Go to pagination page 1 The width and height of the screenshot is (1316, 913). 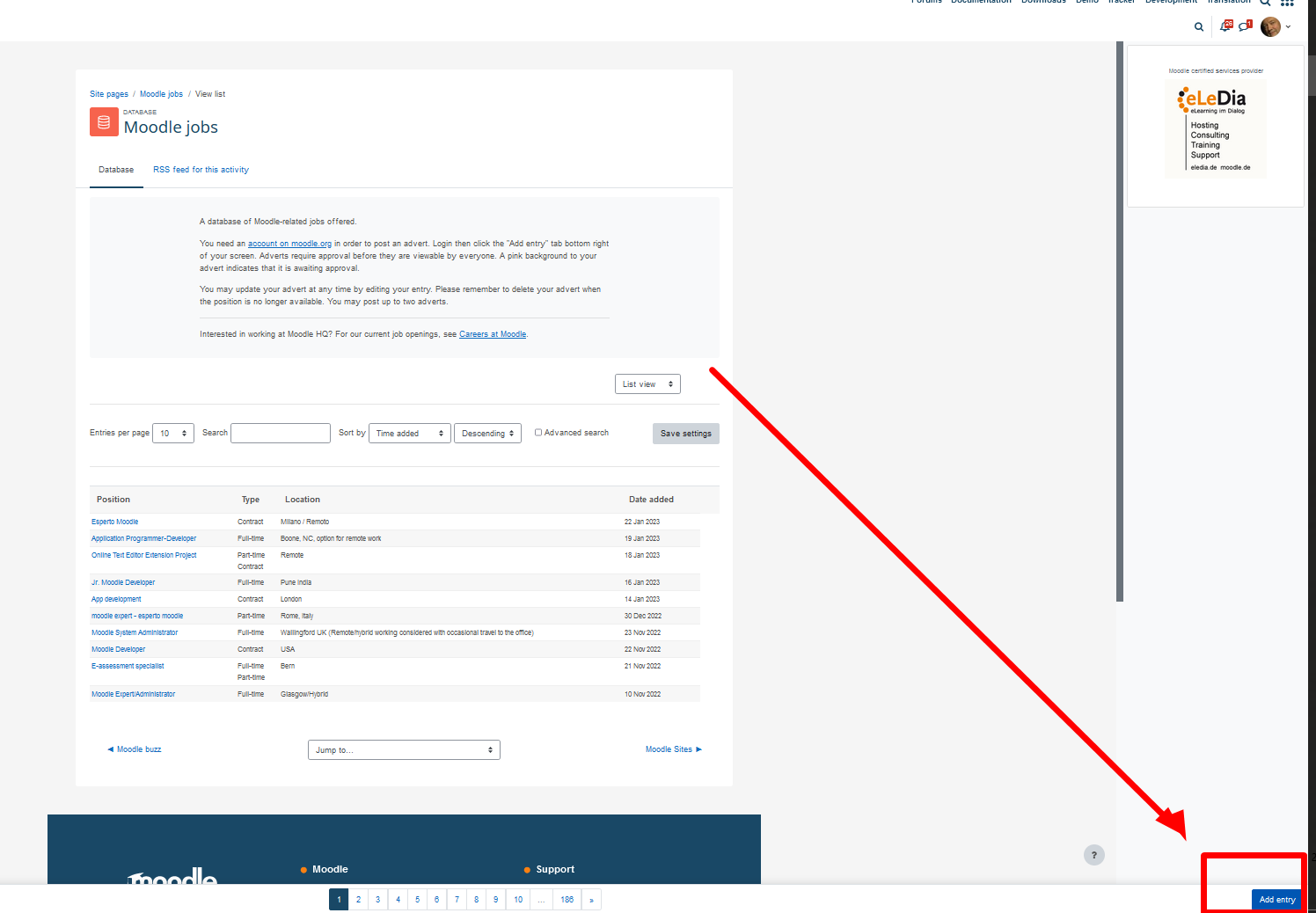[339, 900]
